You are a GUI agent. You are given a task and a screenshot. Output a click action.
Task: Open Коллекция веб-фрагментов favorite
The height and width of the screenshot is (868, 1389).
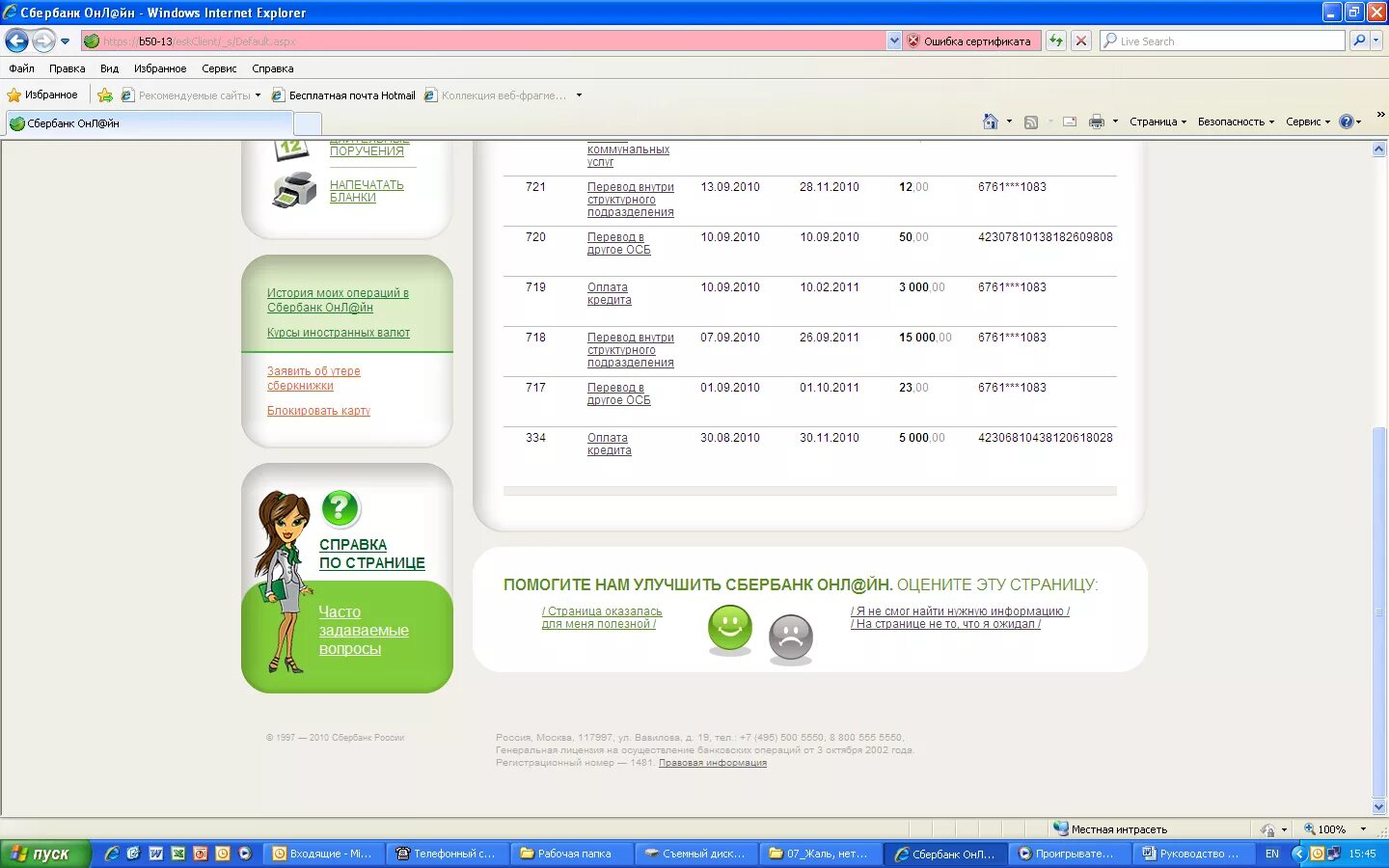click(496, 95)
